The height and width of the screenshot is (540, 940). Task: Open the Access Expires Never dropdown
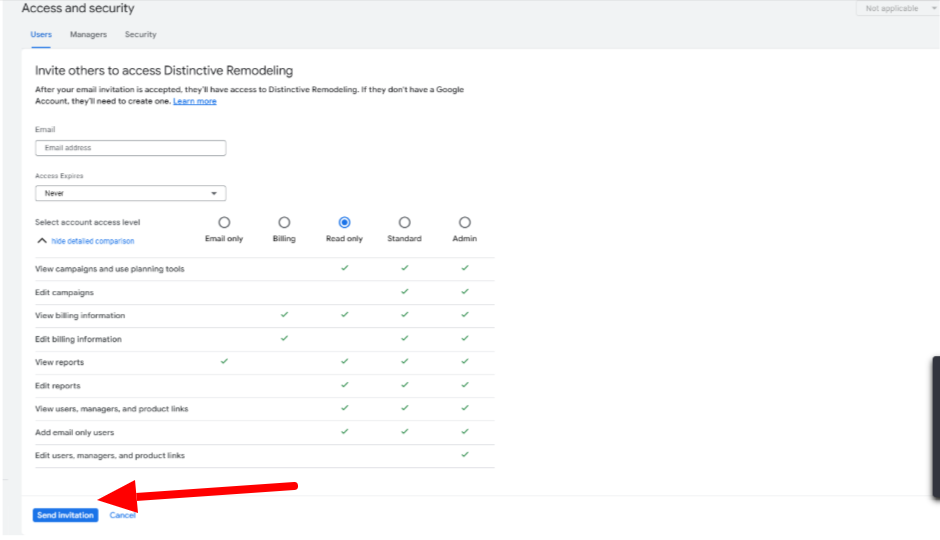[131, 194]
